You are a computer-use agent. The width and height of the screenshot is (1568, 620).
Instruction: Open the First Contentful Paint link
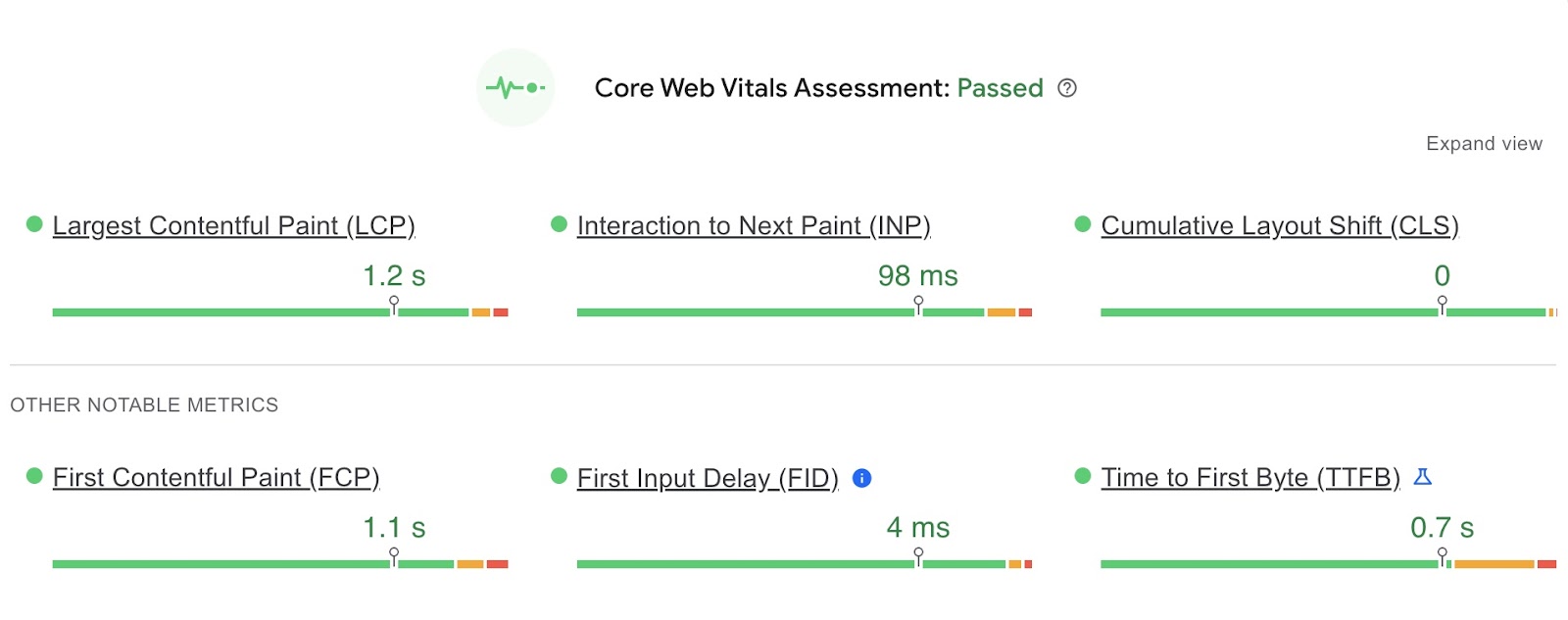[218, 478]
